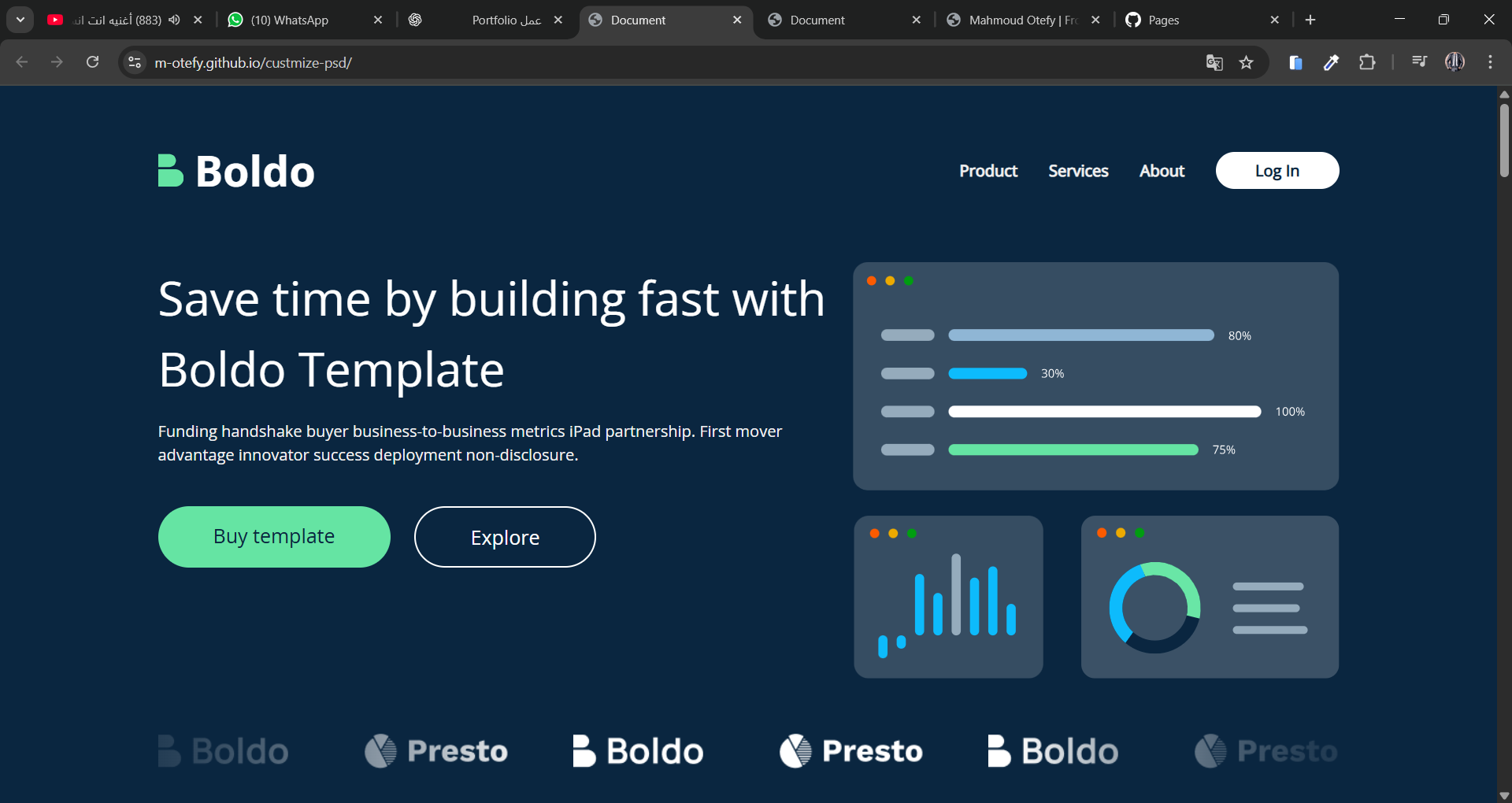Toggle reading mode from the toolbar

pos(1295,63)
